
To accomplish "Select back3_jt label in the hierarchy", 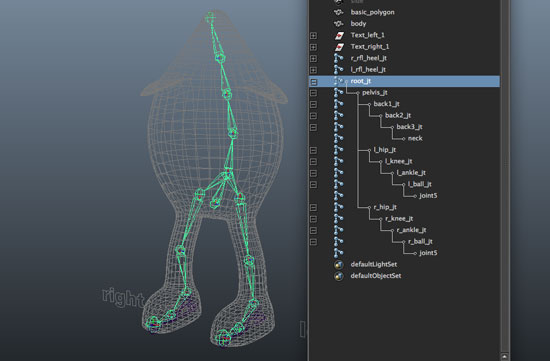I will [409, 127].
